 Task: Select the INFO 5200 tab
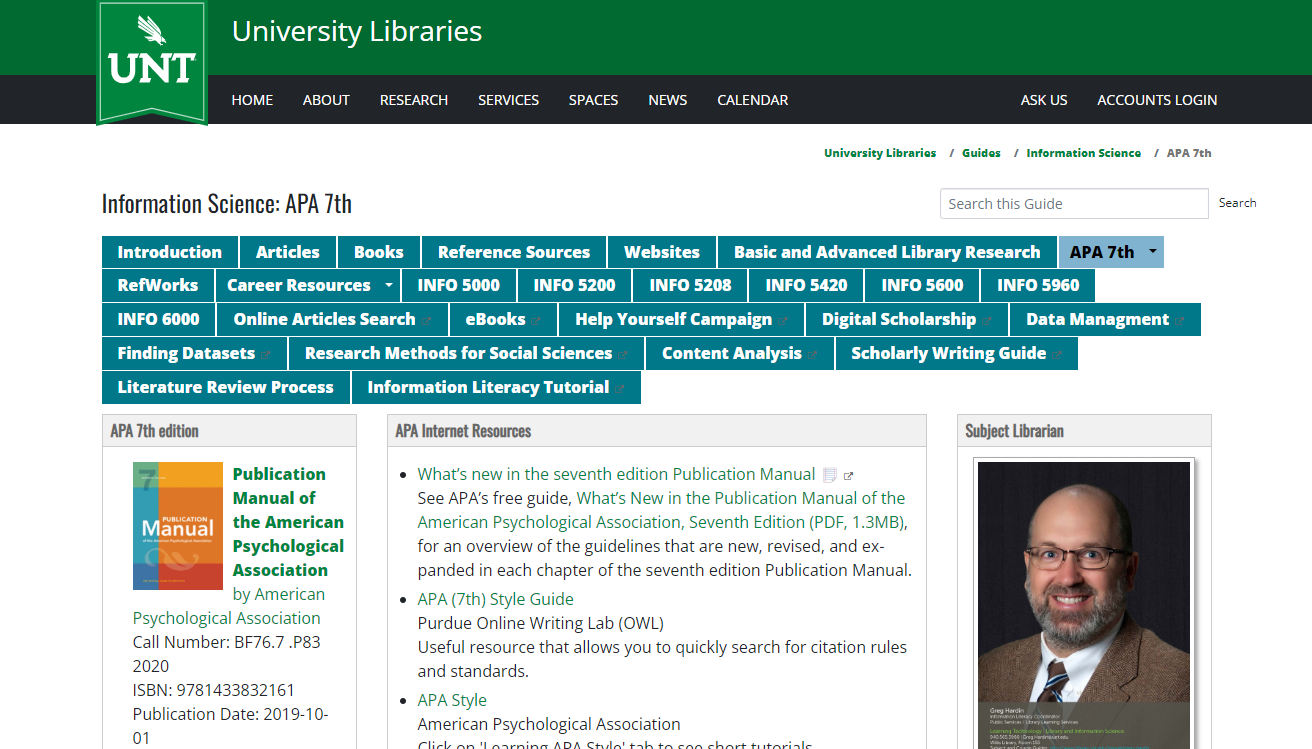coord(574,286)
